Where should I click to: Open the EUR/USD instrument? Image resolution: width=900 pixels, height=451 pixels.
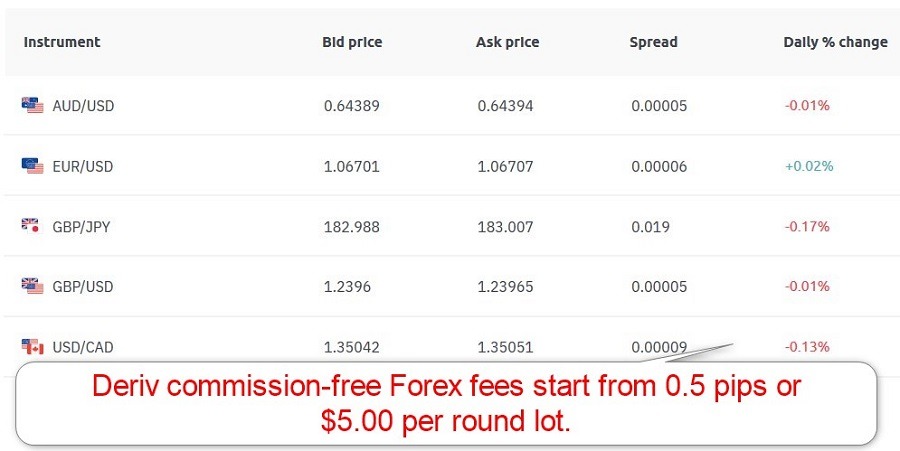pyautogui.click(x=83, y=167)
